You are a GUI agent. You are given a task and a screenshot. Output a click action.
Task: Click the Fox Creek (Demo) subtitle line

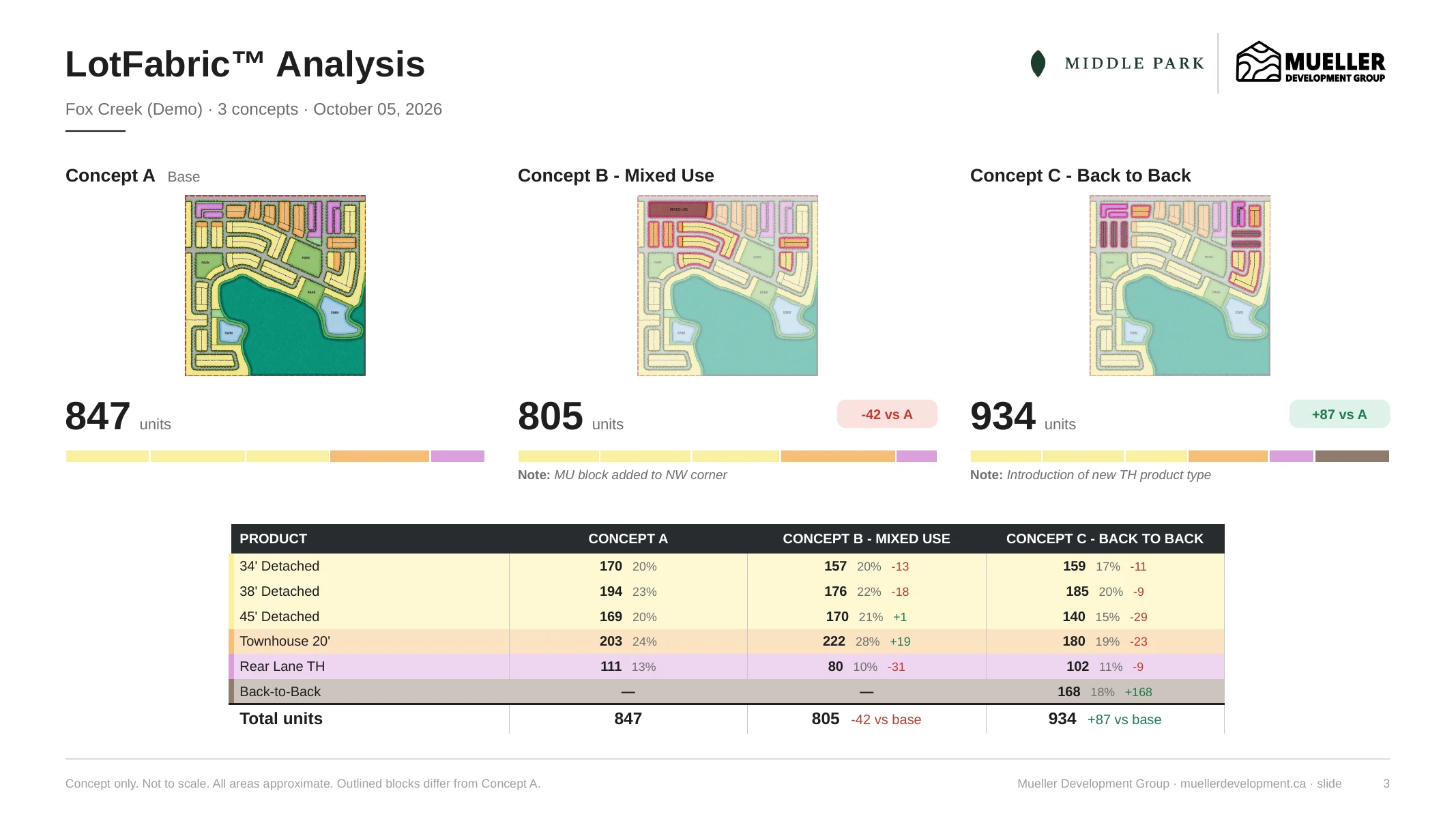point(254,109)
